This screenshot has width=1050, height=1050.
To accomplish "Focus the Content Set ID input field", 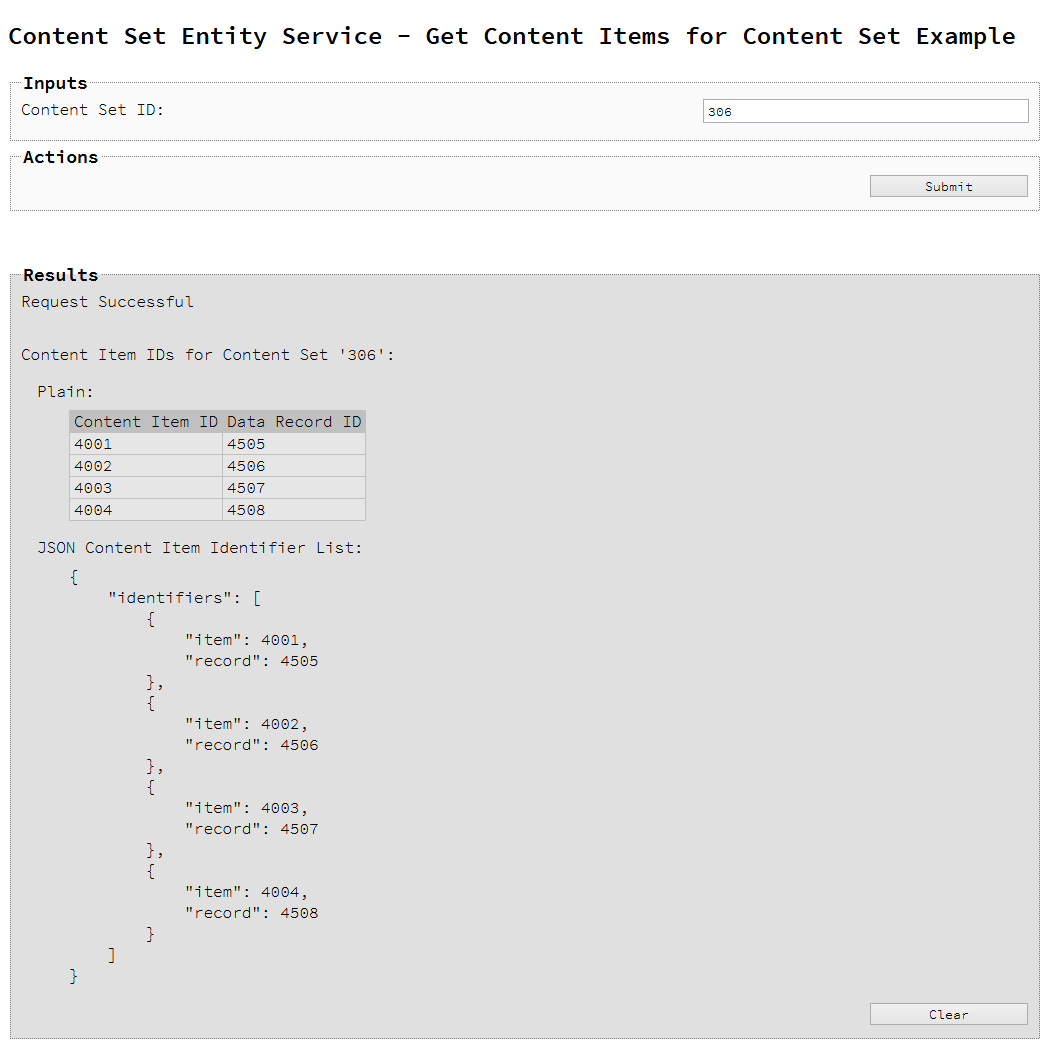I will pos(865,111).
